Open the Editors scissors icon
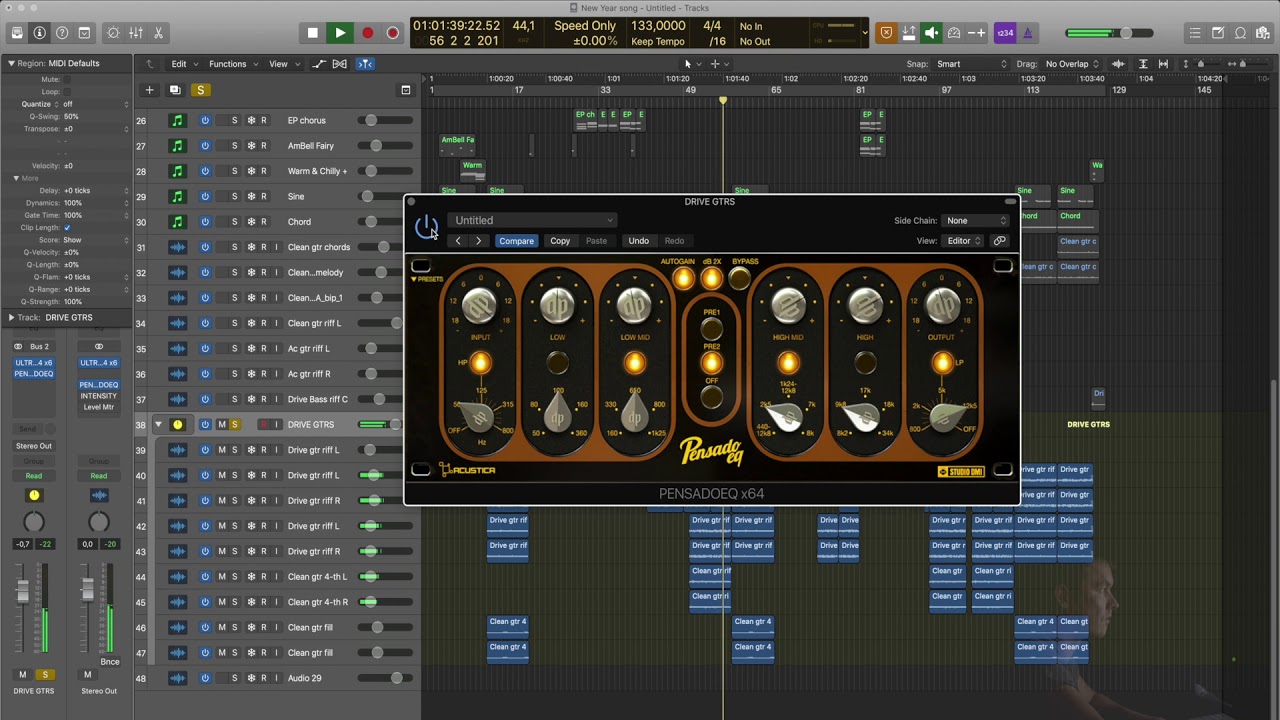The image size is (1280, 720). [158, 33]
